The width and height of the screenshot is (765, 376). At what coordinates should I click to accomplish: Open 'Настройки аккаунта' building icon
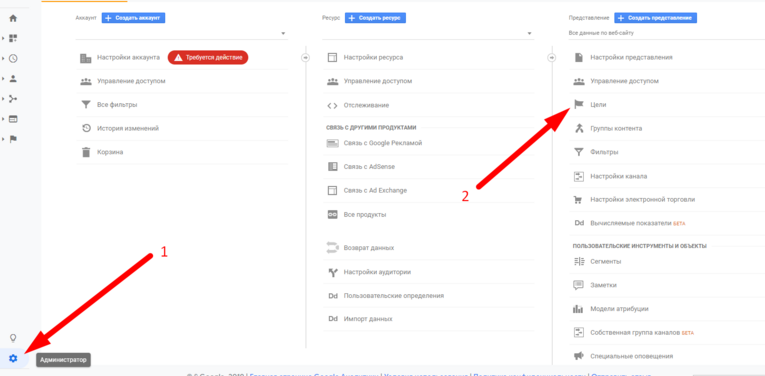pyautogui.click(x=86, y=58)
